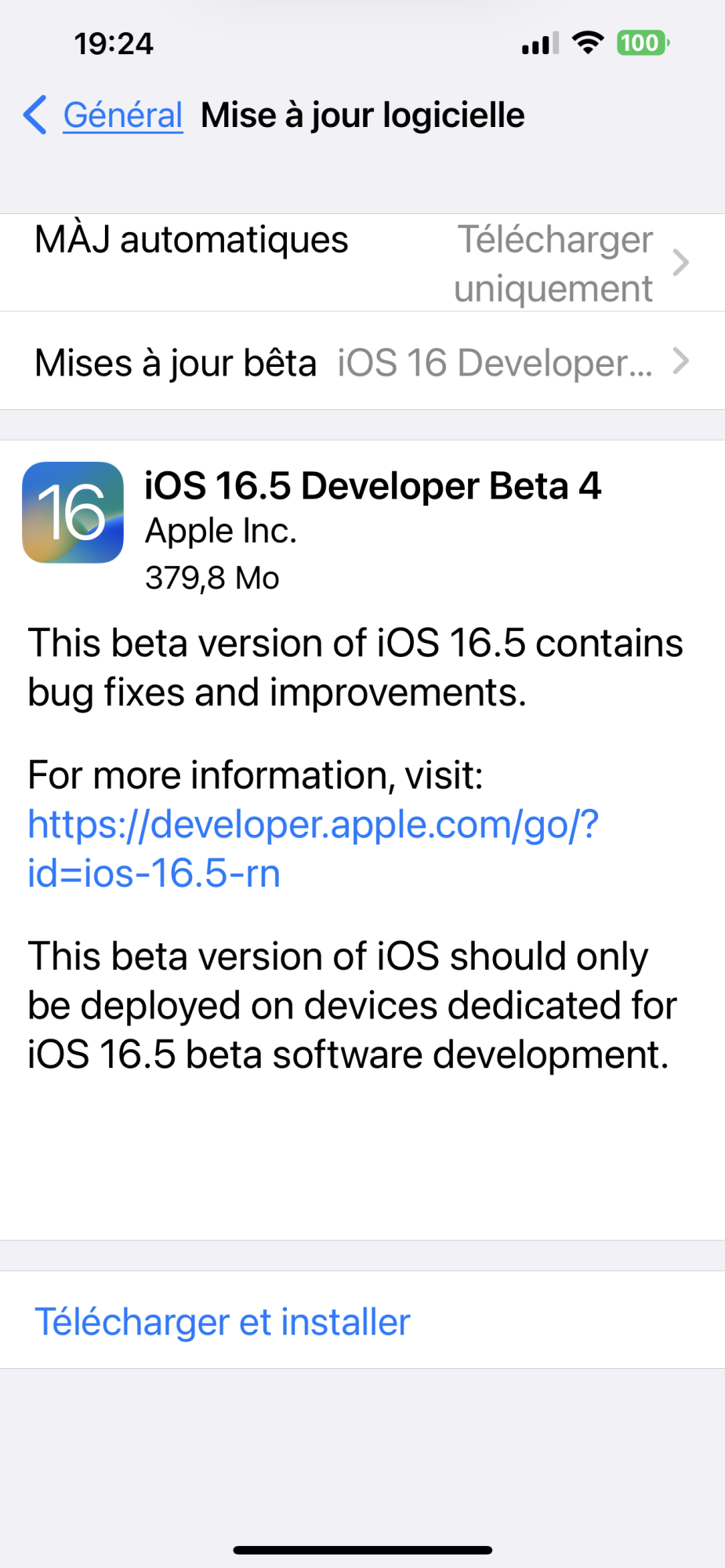Tap the Wi-Fi status icon

coord(587,42)
